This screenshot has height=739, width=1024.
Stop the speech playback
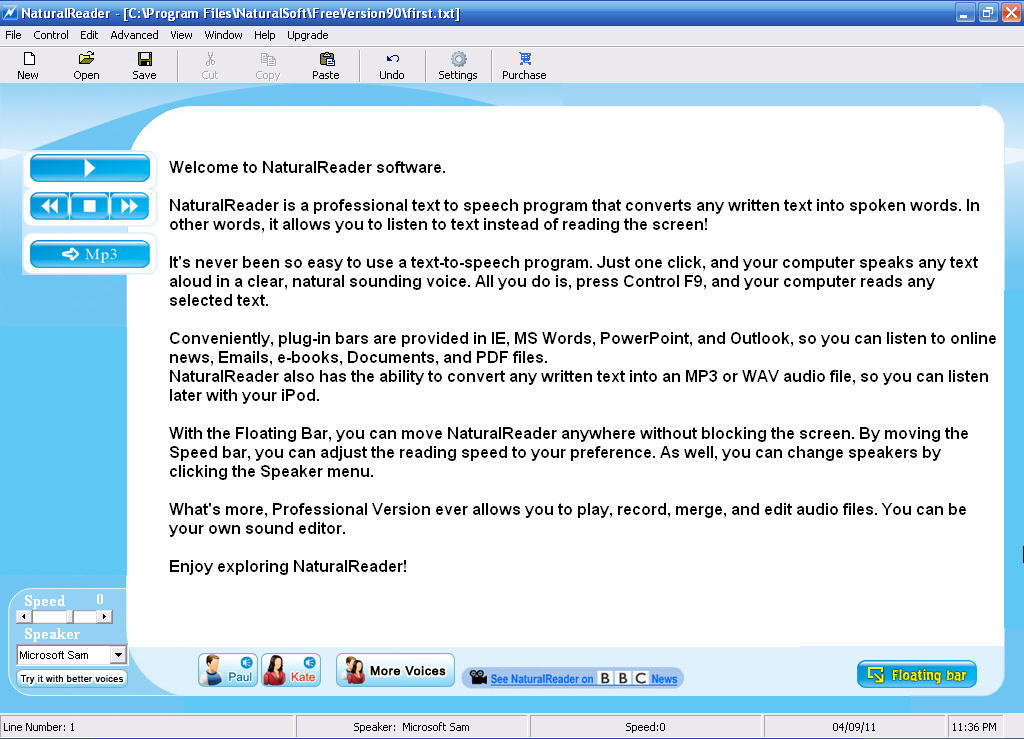(x=90, y=206)
